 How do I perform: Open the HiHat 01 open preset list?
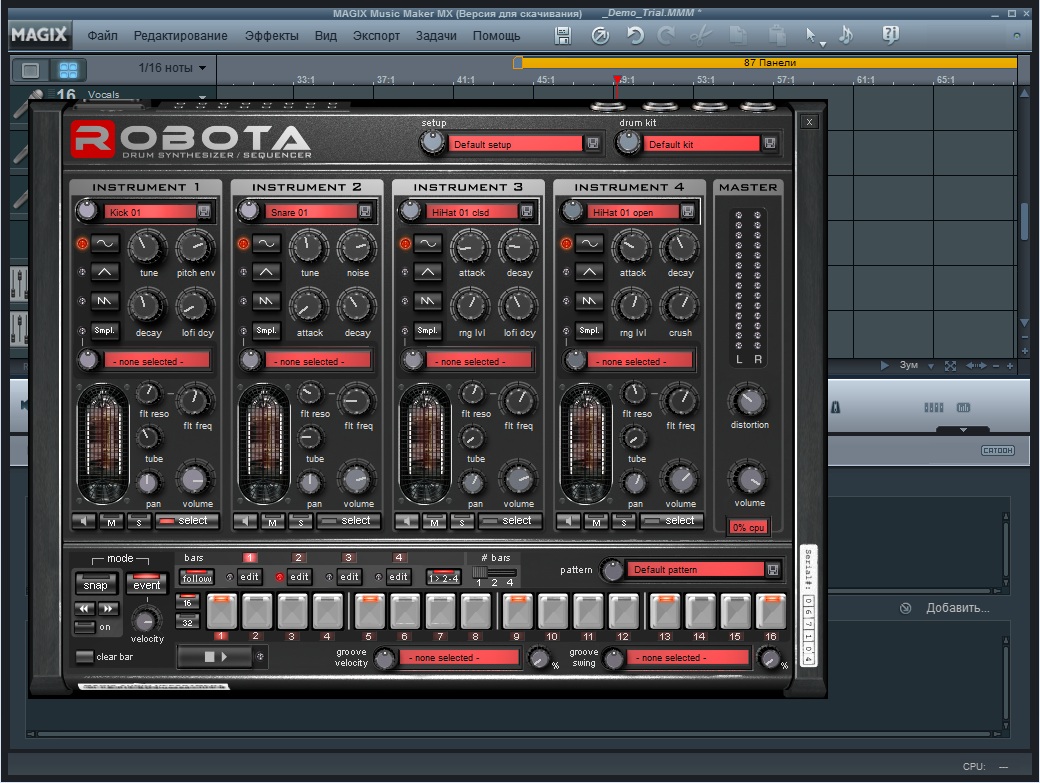(x=633, y=212)
